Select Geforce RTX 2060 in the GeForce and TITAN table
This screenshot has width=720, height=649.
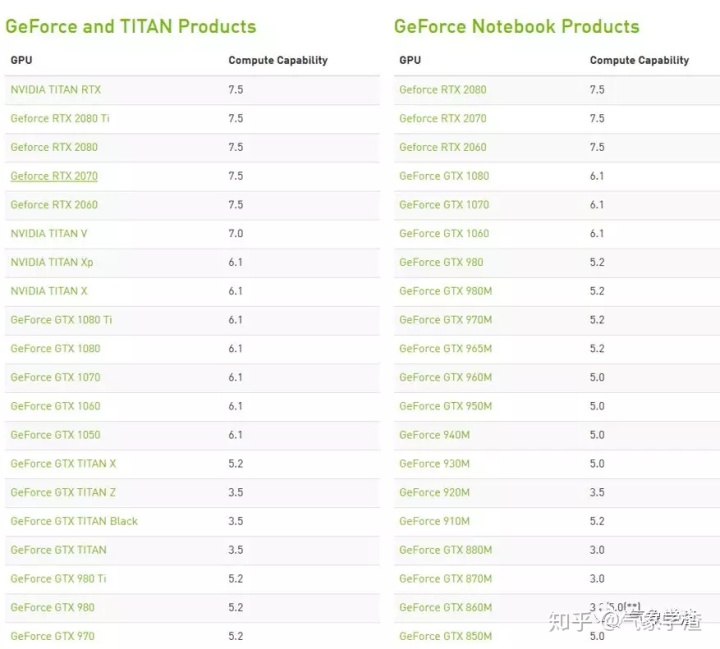coord(54,205)
